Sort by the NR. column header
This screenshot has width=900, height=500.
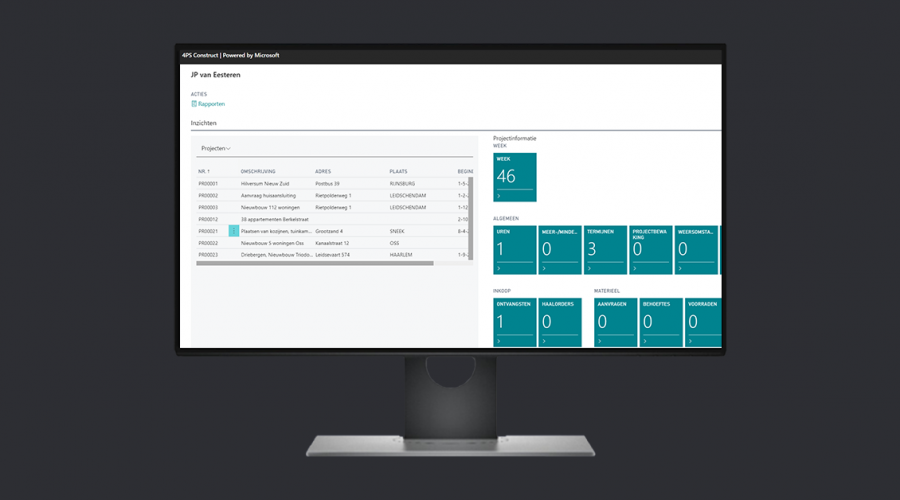click(x=204, y=171)
